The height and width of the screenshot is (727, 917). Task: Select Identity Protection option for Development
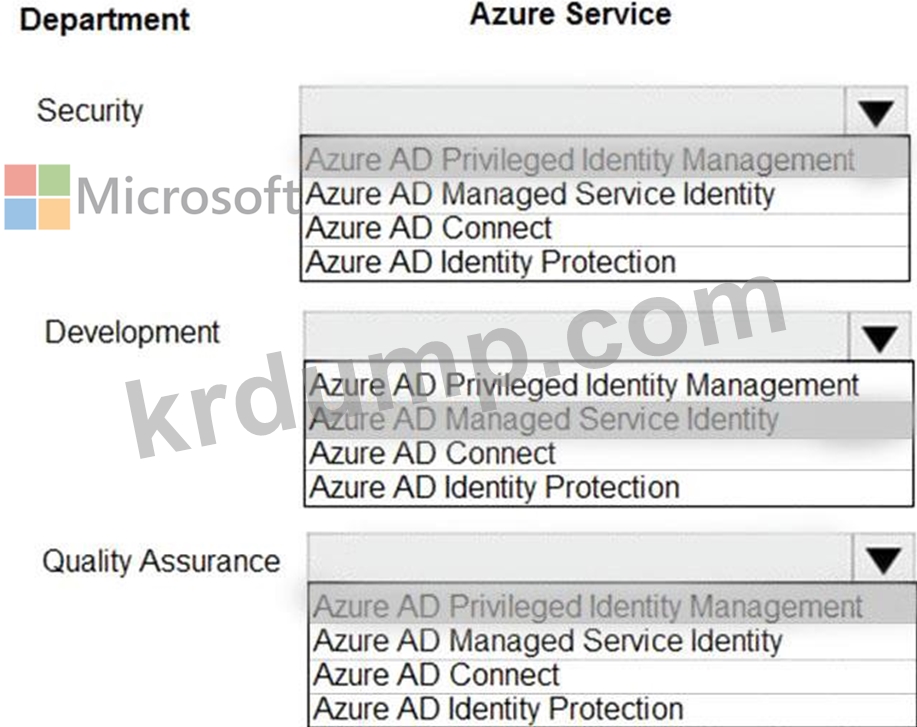pos(609,488)
